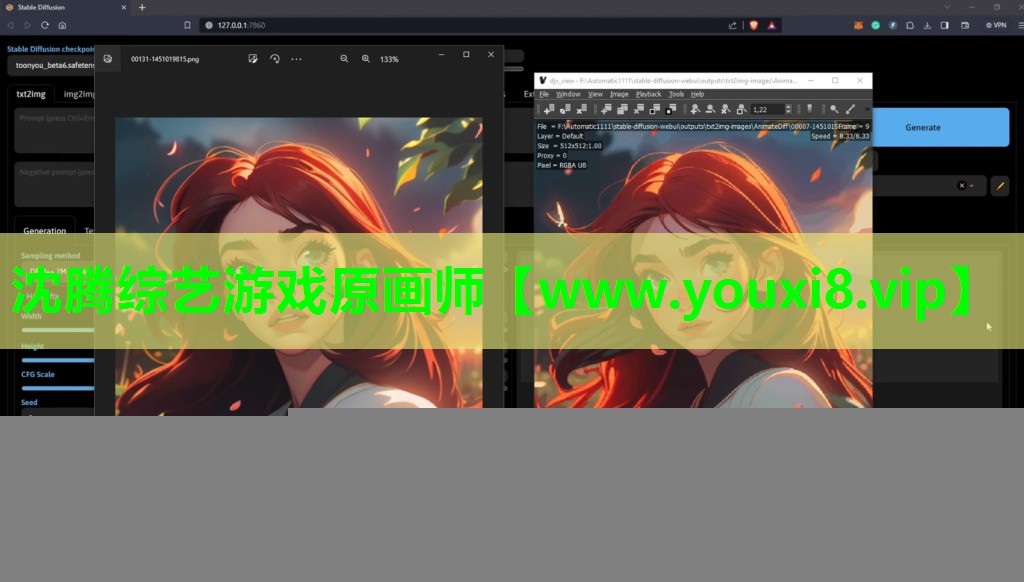This screenshot has height=582, width=1024.
Task: Open the View menu in djv_view
Action: [595, 94]
